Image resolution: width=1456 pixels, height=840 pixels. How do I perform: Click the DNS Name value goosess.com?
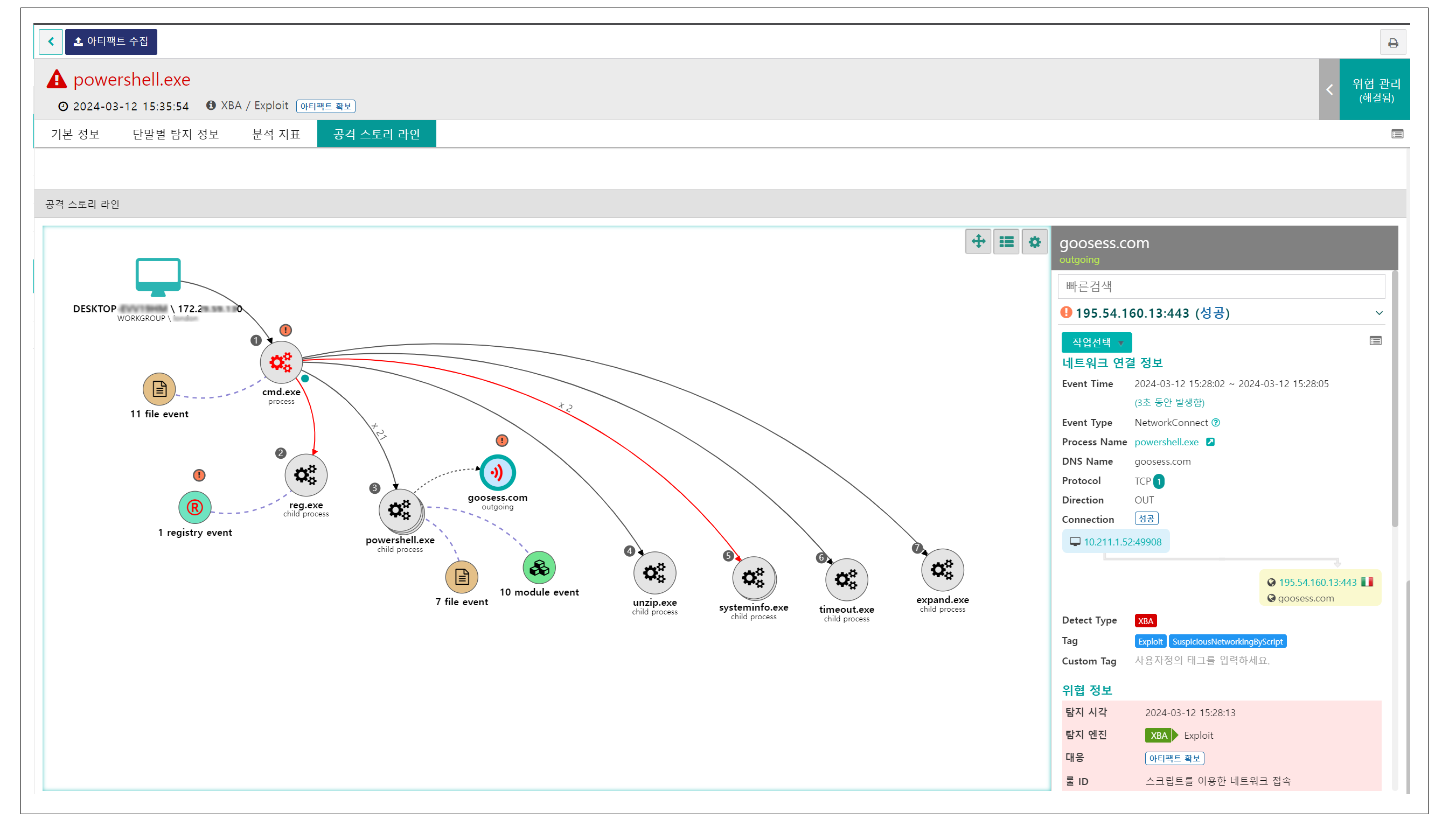coord(1162,461)
